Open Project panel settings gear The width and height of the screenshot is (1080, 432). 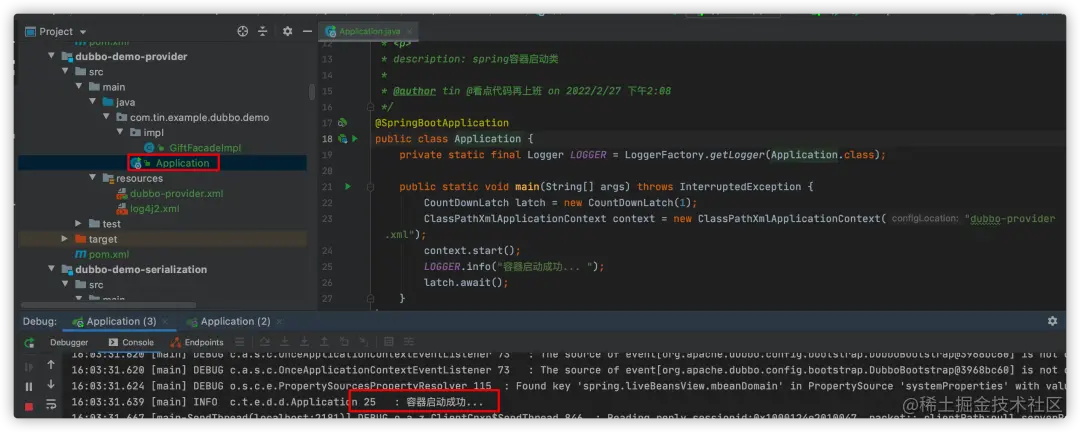coord(287,32)
